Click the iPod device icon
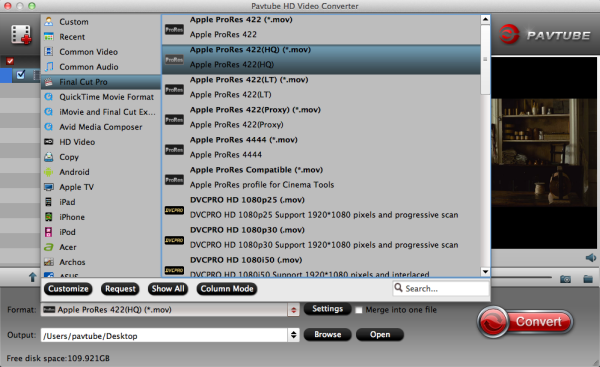600x367 pixels. pos(49,232)
